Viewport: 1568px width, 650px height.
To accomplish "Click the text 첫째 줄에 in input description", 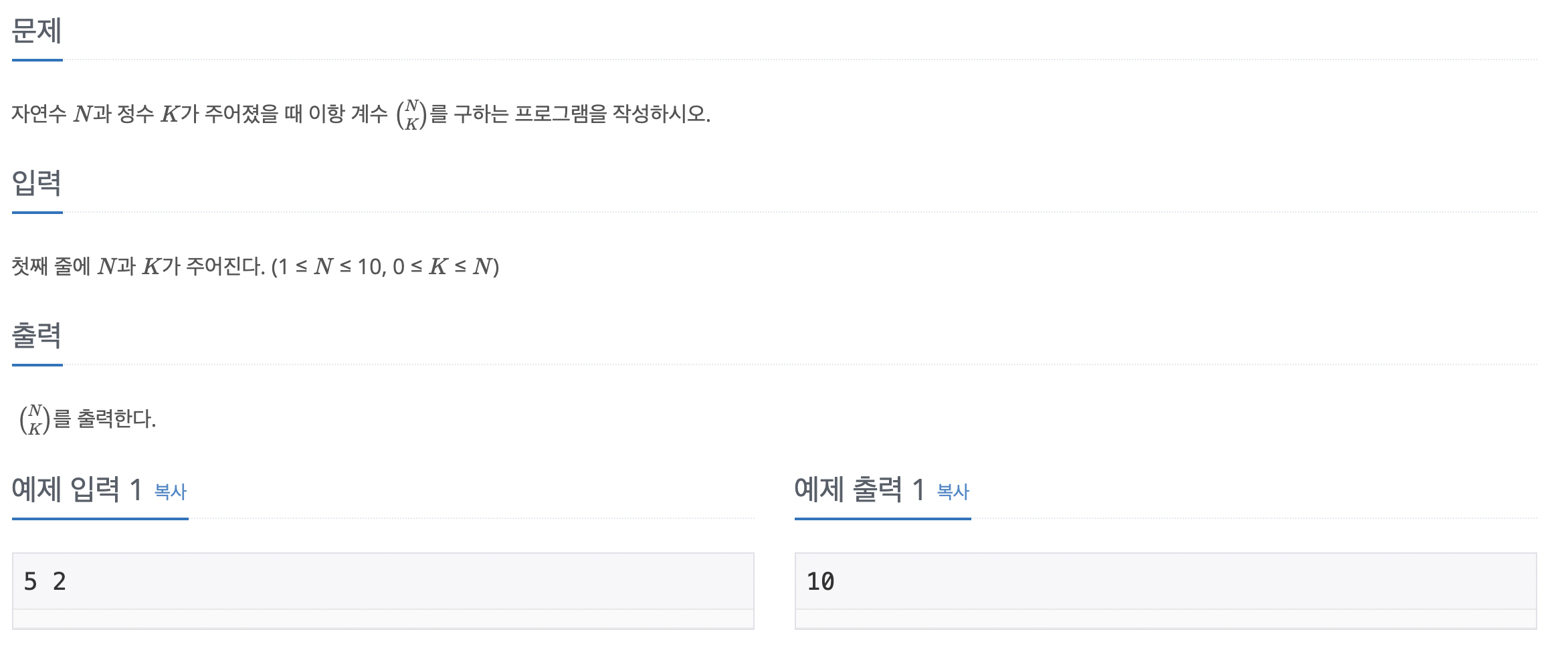I will coord(51,267).
